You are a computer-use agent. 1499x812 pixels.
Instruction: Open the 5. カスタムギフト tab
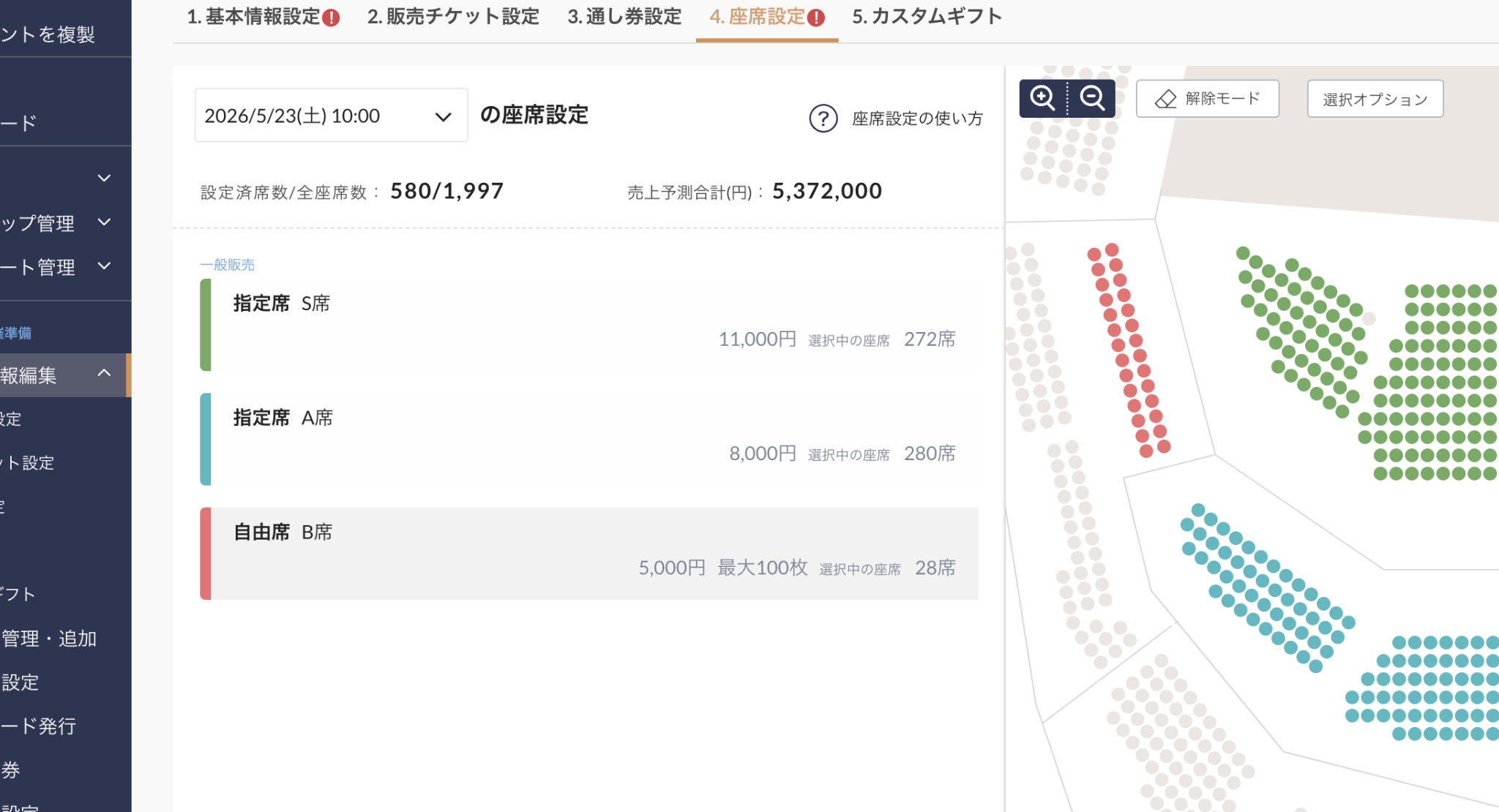click(x=927, y=17)
